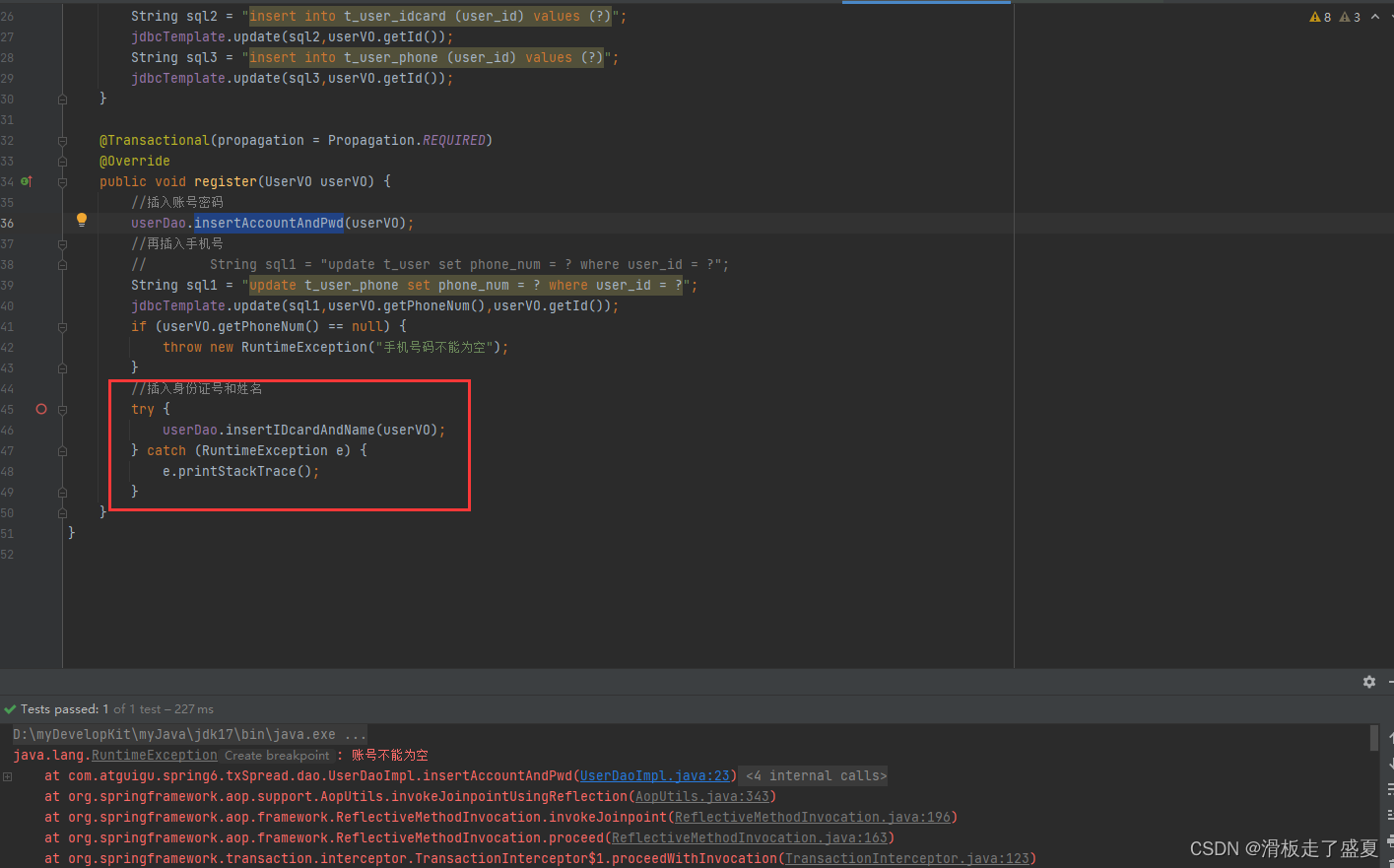Click the 'Create breakpoint' inline action
The height and width of the screenshot is (868, 1394).
point(277,756)
